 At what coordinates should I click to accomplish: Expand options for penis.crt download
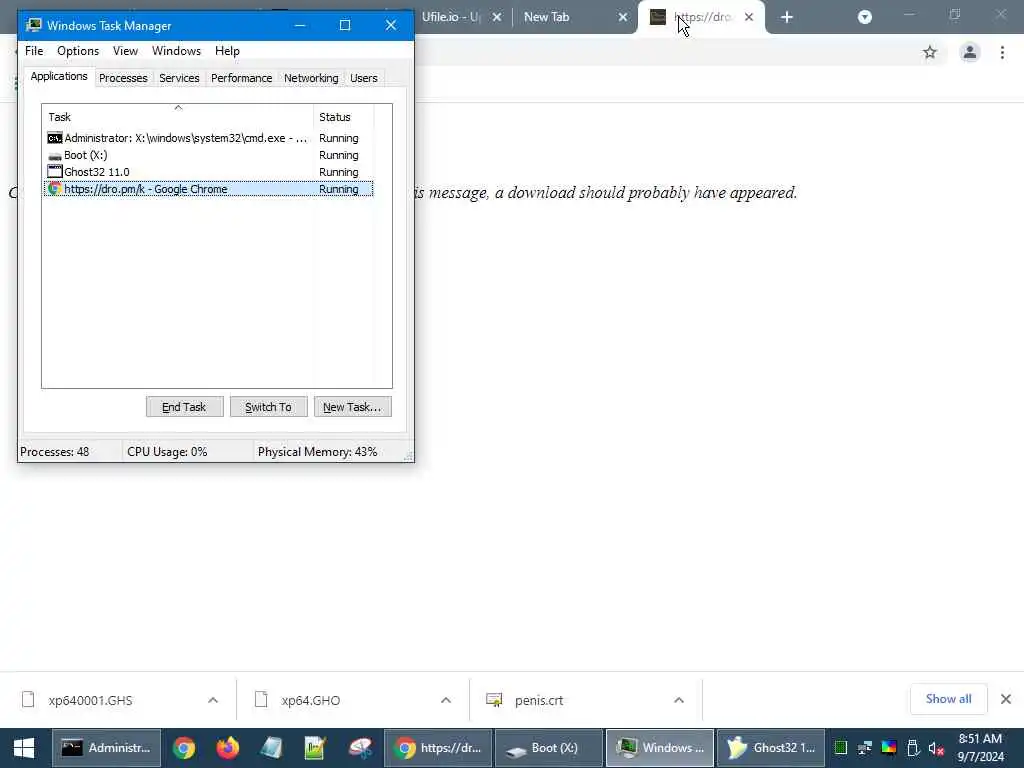pos(679,700)
